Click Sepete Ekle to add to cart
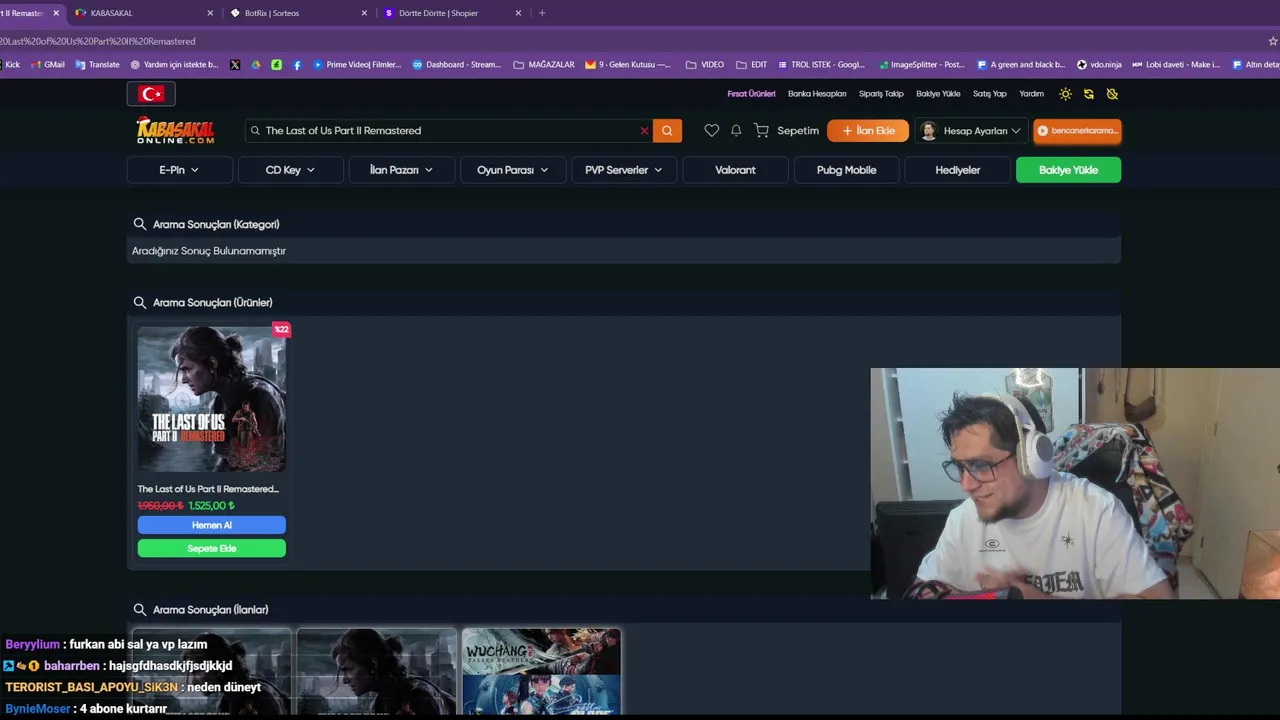Screen dimensions: 1280x720 click(x=211, y=548)
